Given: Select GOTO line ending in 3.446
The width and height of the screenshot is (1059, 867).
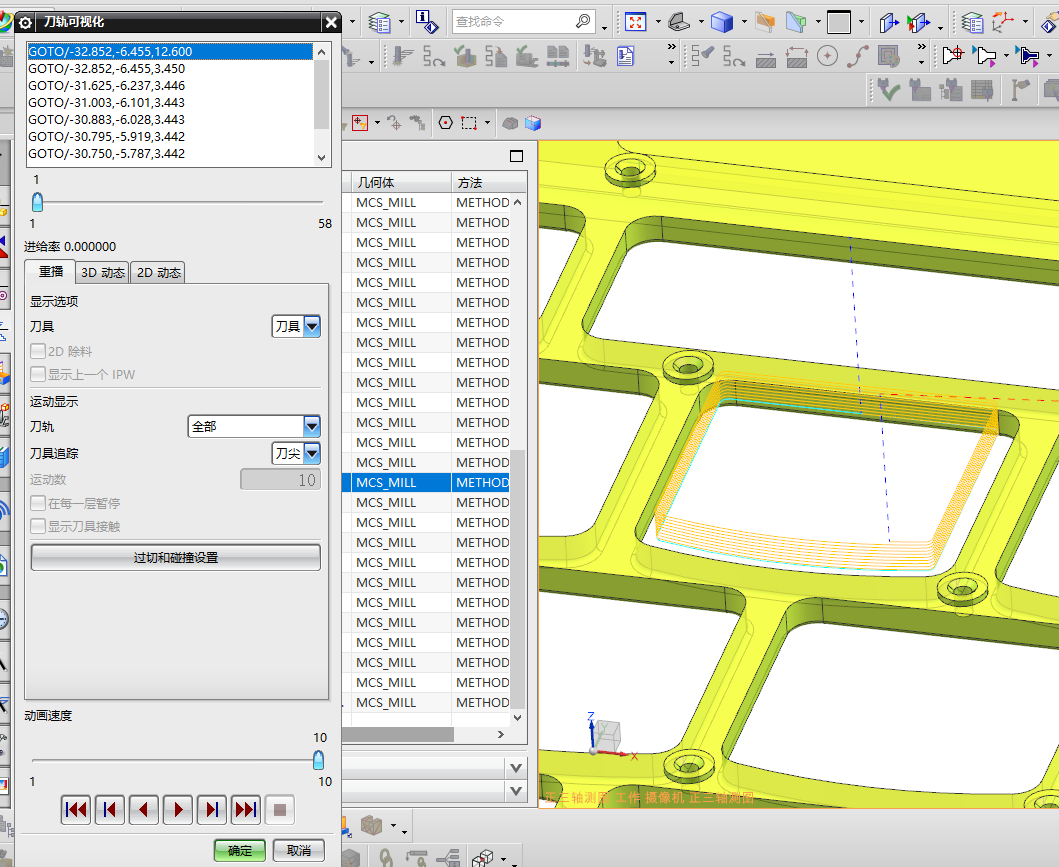Looking at the screenshot, I should (106, 86).
